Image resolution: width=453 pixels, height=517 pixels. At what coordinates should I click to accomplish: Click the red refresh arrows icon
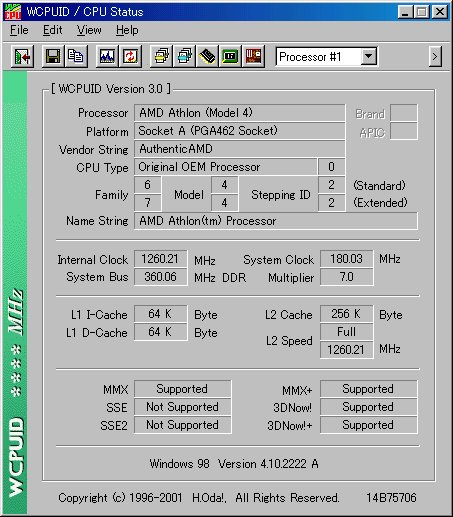[x=130, y=57]
